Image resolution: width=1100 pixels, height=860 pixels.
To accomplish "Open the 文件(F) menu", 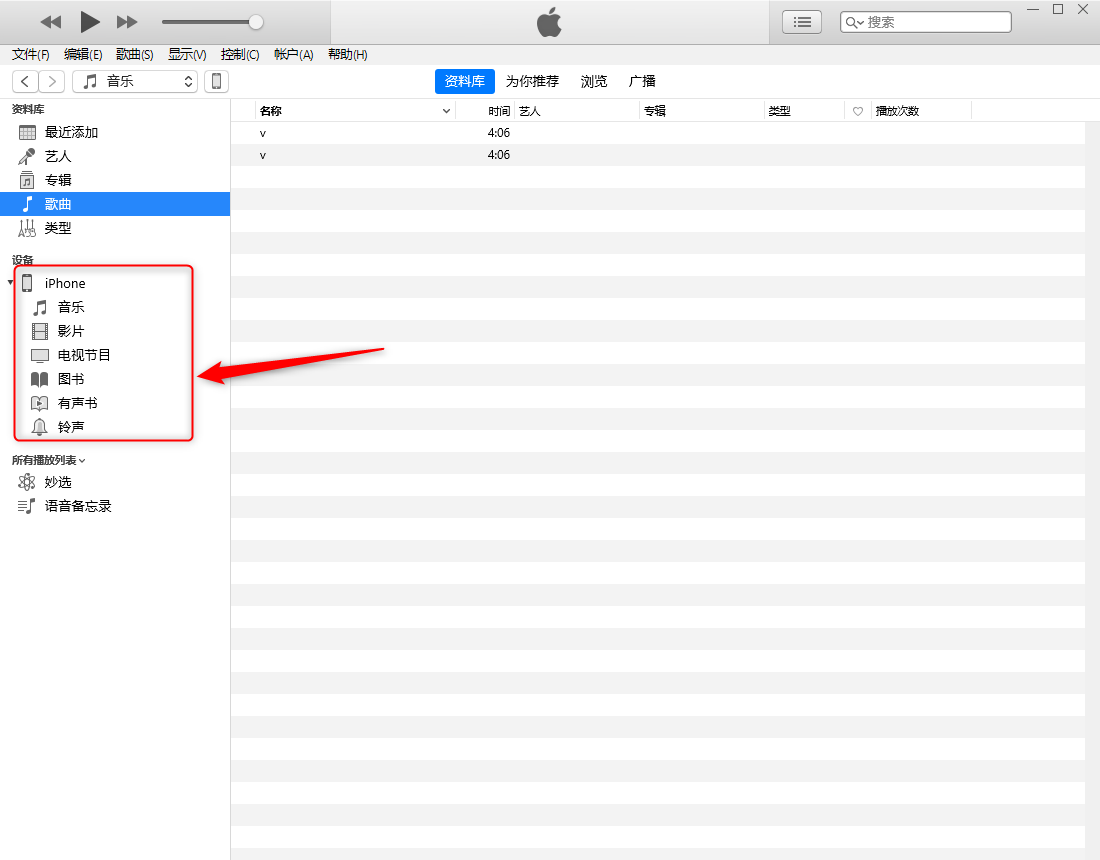I will pos(31,55).
